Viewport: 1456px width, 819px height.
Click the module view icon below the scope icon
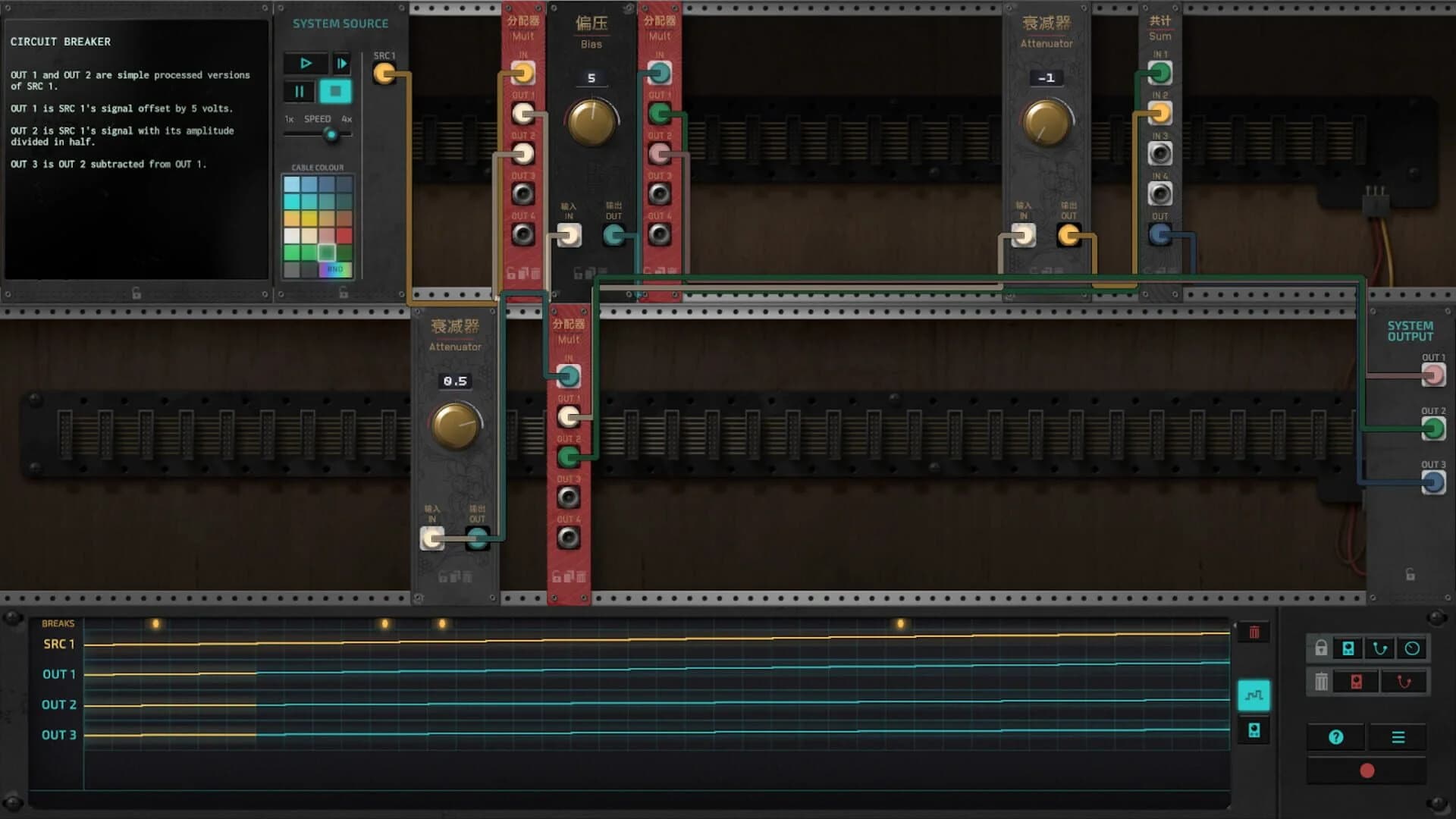coord(1254,730)
